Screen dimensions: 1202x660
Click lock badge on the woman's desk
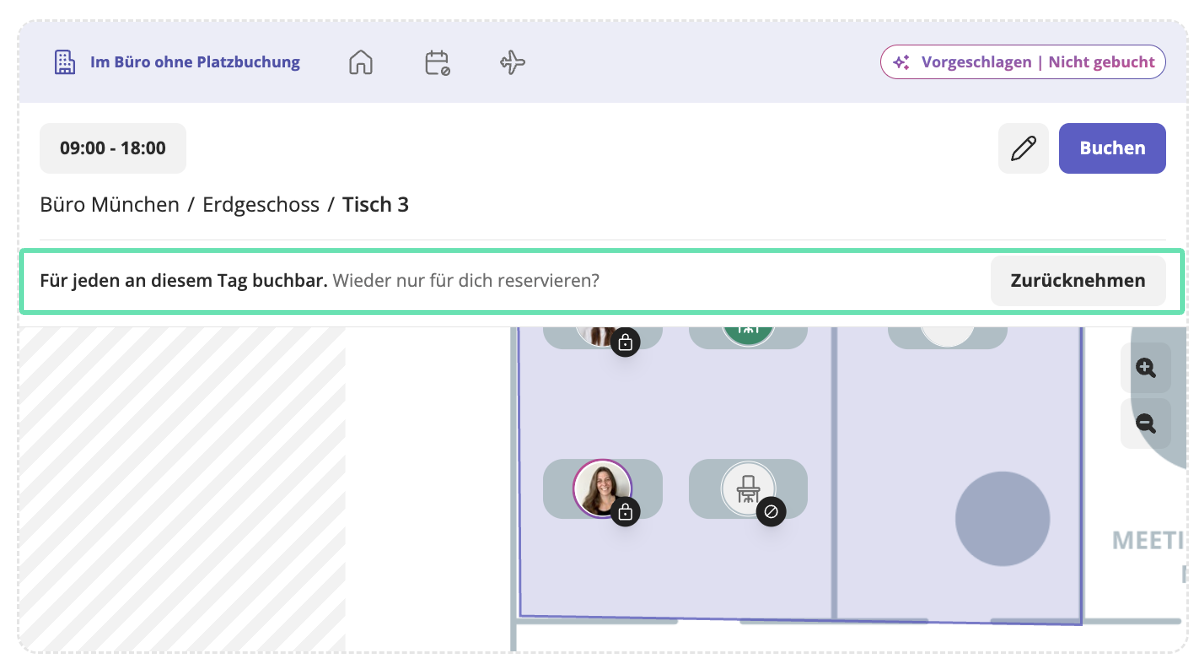click(625, 512)
